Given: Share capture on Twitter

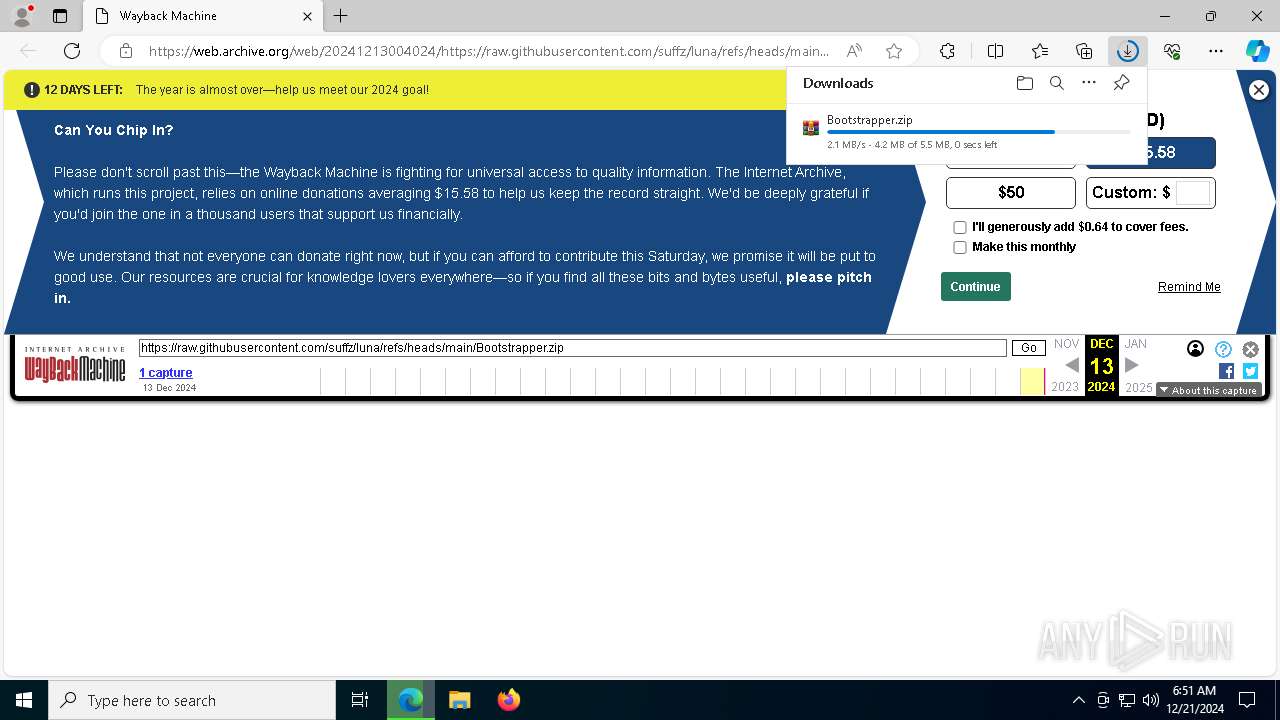Looking at the screenshot, I should [x=1250, y=371].
